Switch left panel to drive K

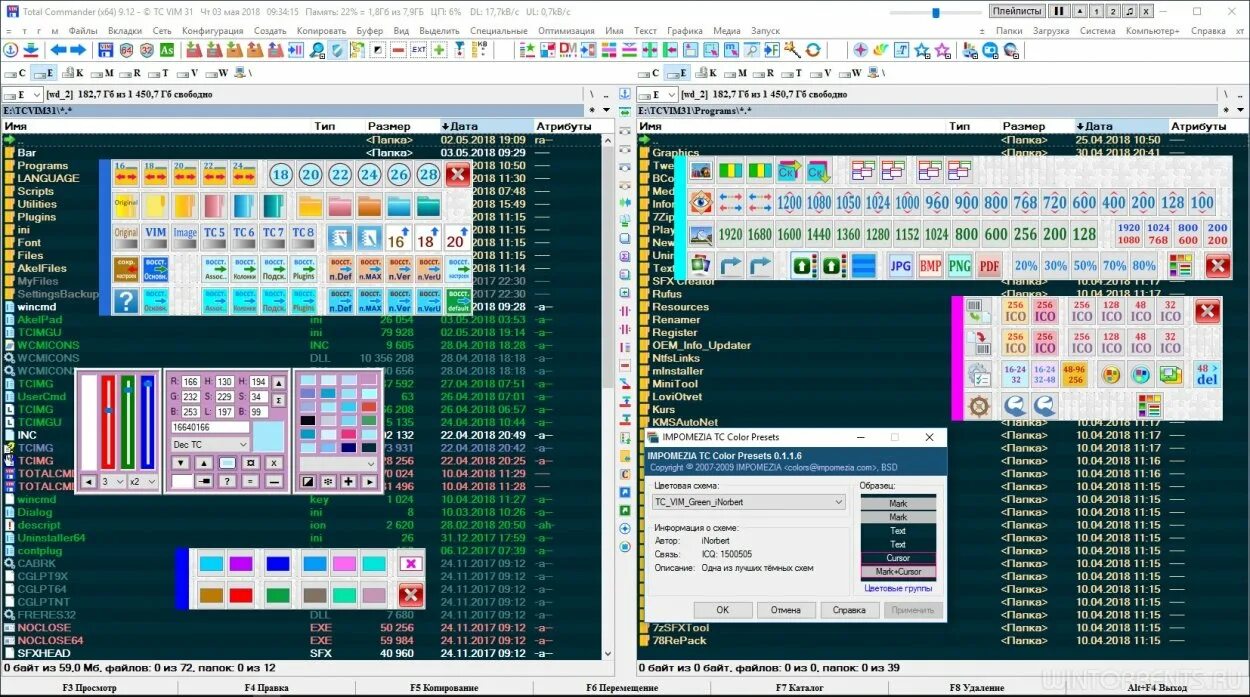pyautogui.click(x=72, y=73)
